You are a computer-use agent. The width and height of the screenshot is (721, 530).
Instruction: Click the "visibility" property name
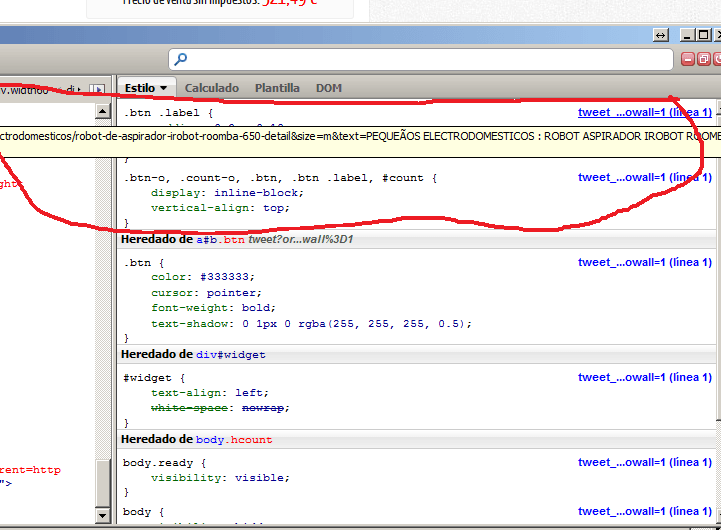(x=186, y=478)
